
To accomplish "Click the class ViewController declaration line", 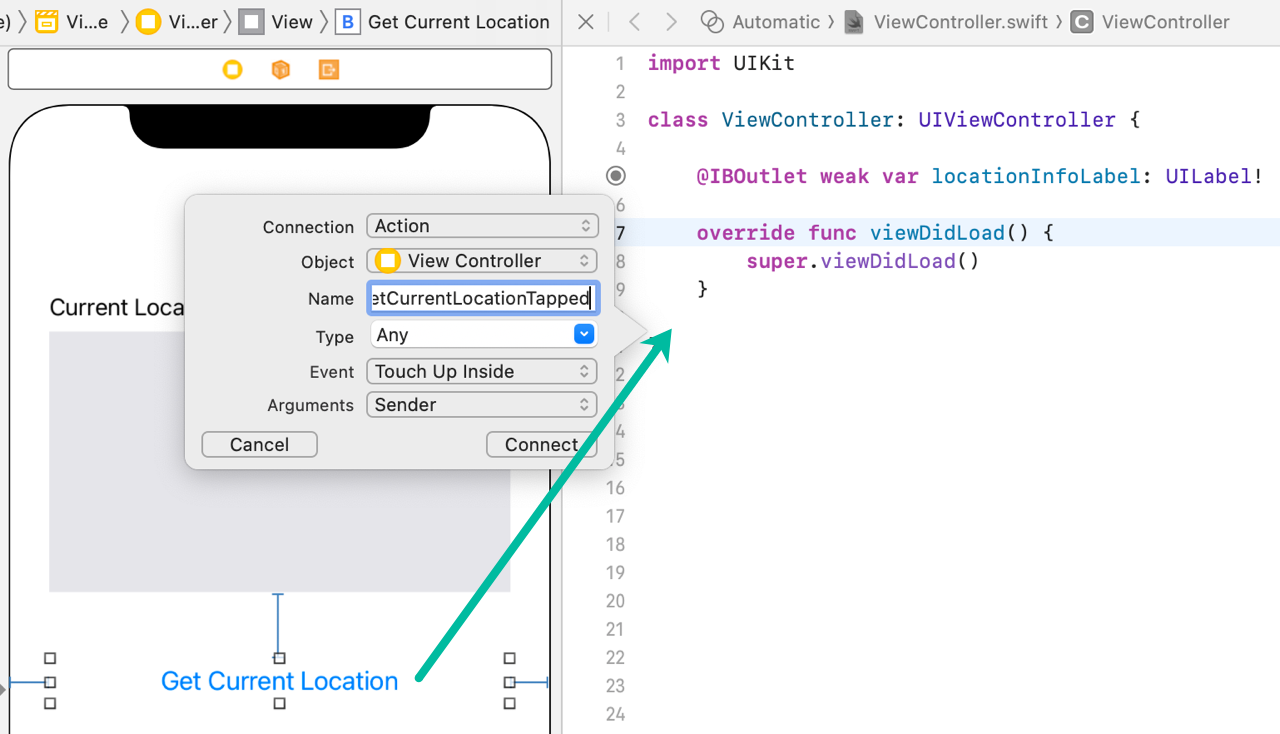I will coord(894,120).
